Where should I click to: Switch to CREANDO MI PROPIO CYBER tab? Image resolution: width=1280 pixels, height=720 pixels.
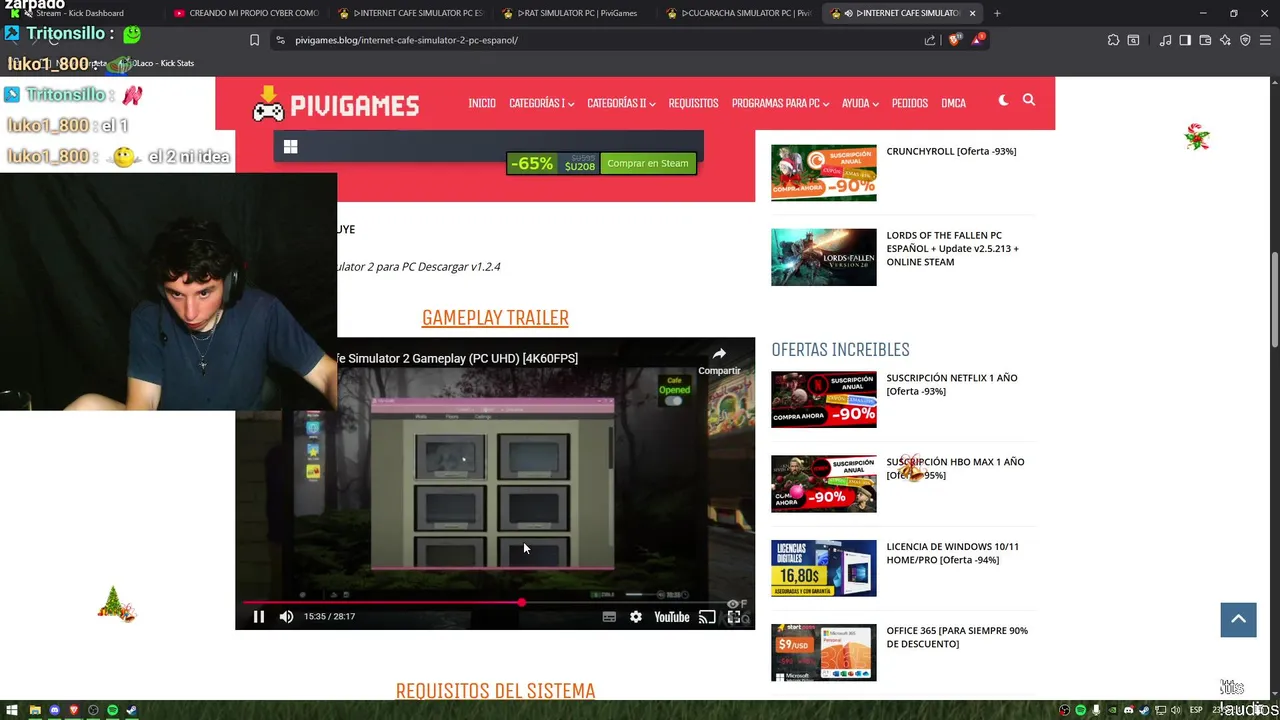click(x=245, y=13)
